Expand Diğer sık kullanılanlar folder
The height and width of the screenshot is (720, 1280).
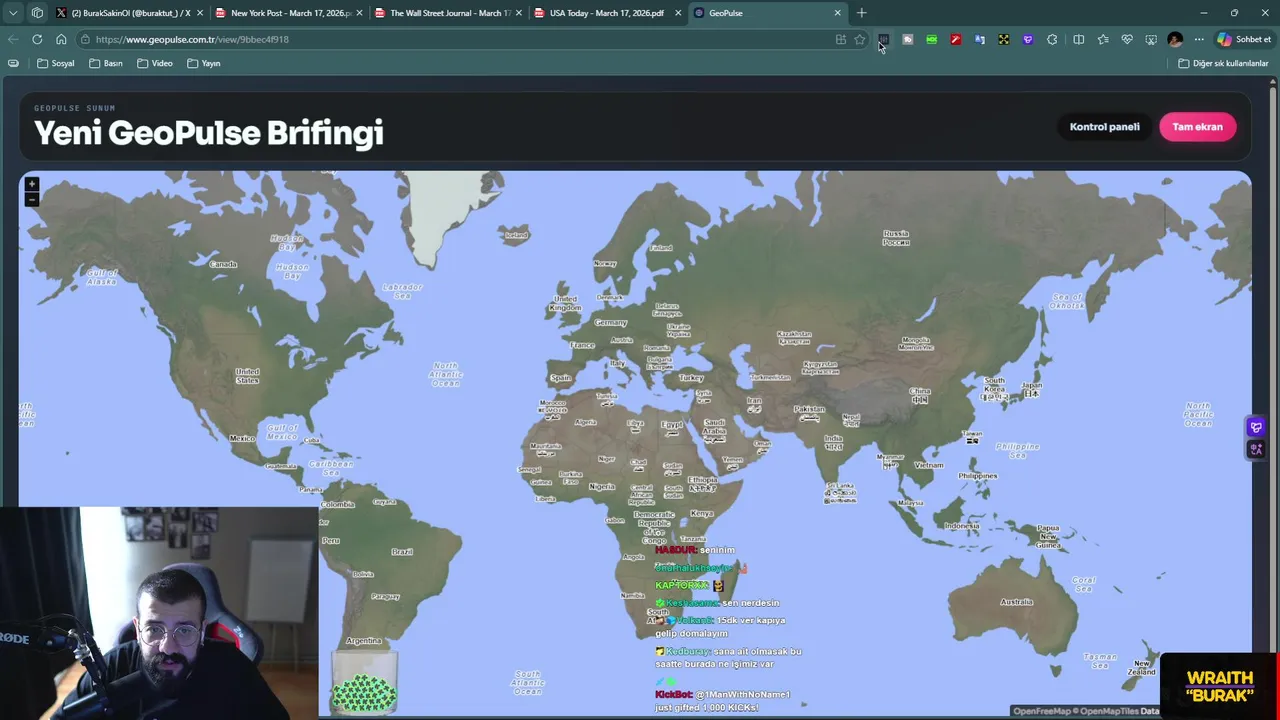[1223, 63]
